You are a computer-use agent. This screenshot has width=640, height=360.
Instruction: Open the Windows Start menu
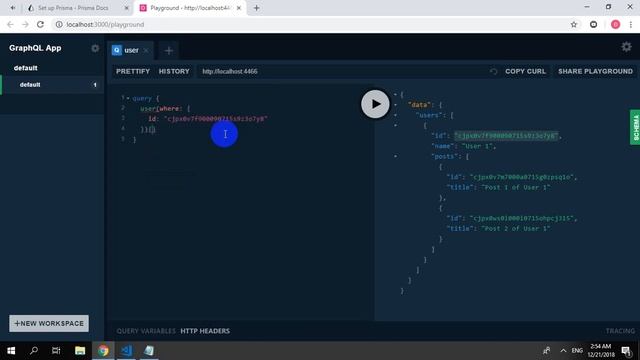pos(11,351)
